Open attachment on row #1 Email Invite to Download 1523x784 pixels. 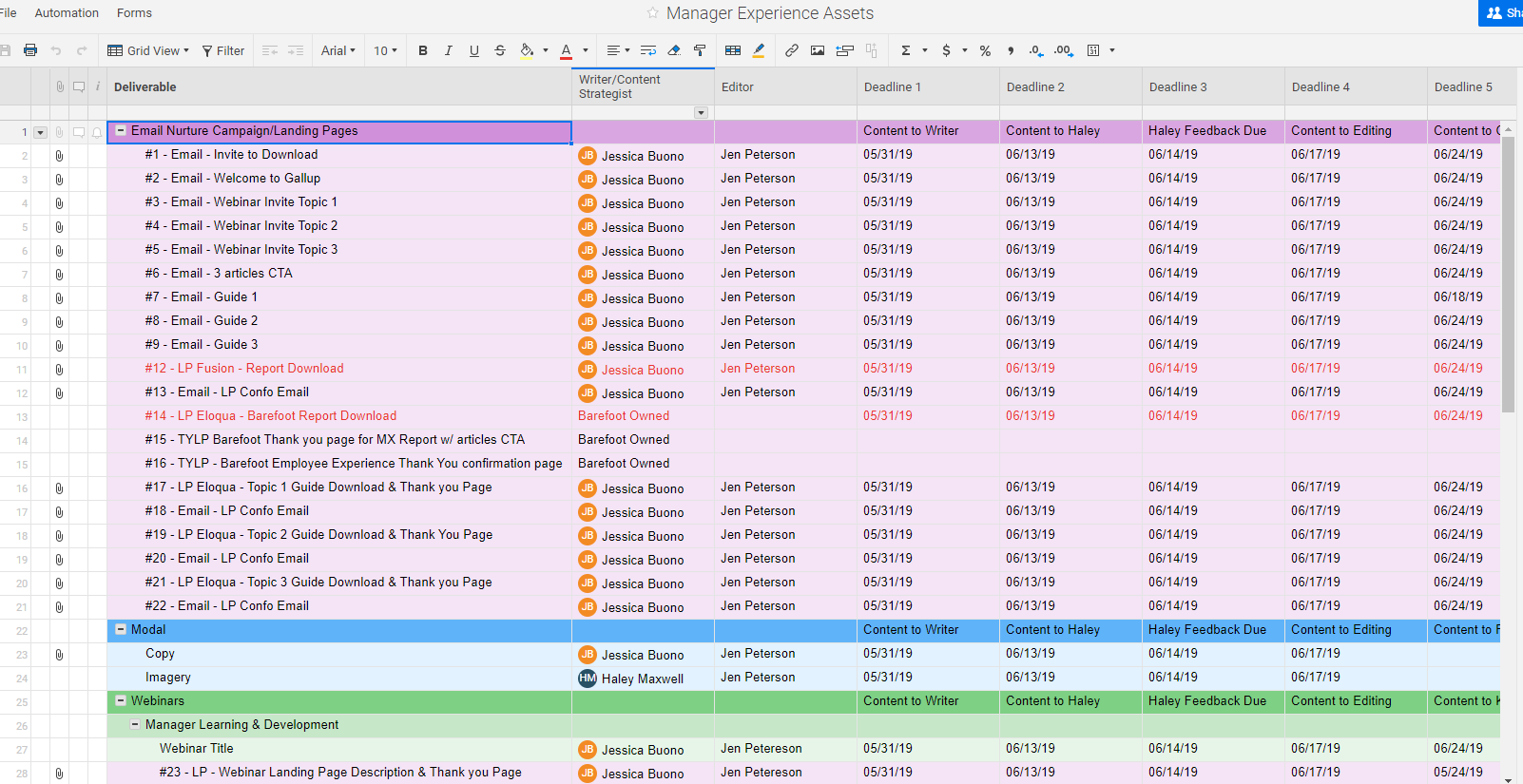point(59,156)
